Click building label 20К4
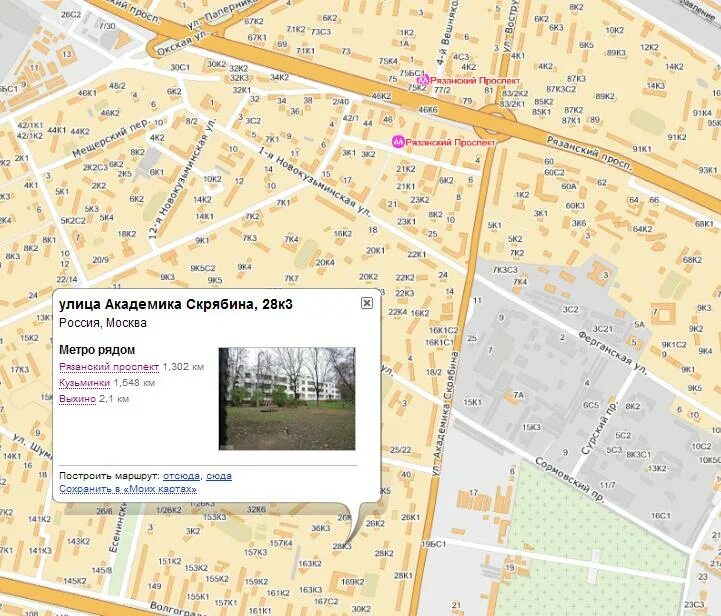 point(325,262)
